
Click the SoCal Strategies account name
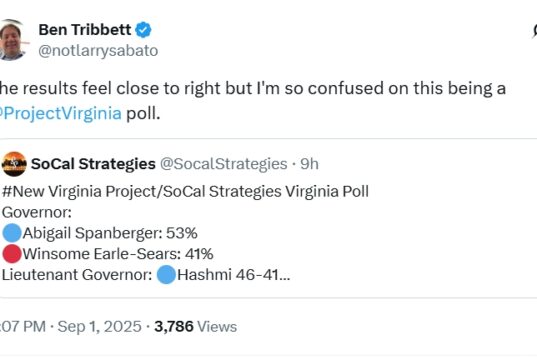click(x=93, y=164)
